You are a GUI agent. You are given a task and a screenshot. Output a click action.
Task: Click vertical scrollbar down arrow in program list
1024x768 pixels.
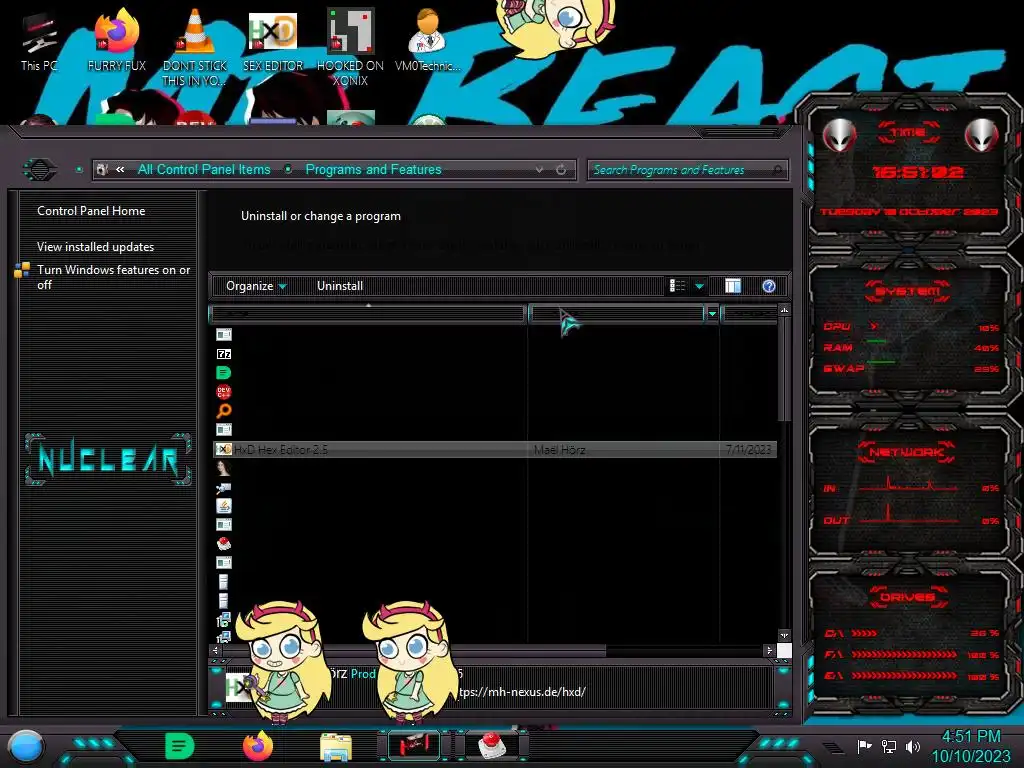click(784, 635)
